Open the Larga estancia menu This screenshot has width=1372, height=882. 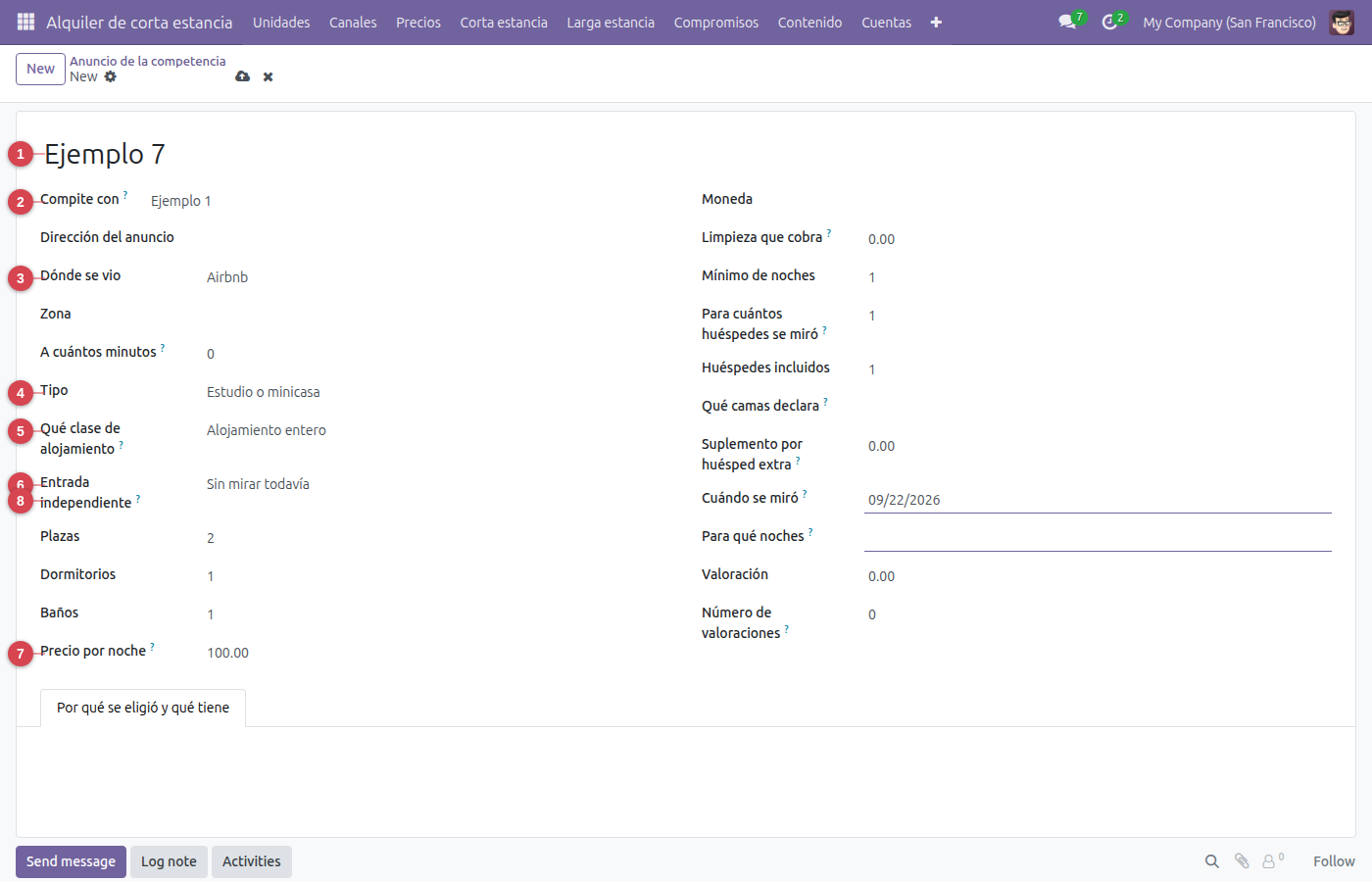pos(611,22)
